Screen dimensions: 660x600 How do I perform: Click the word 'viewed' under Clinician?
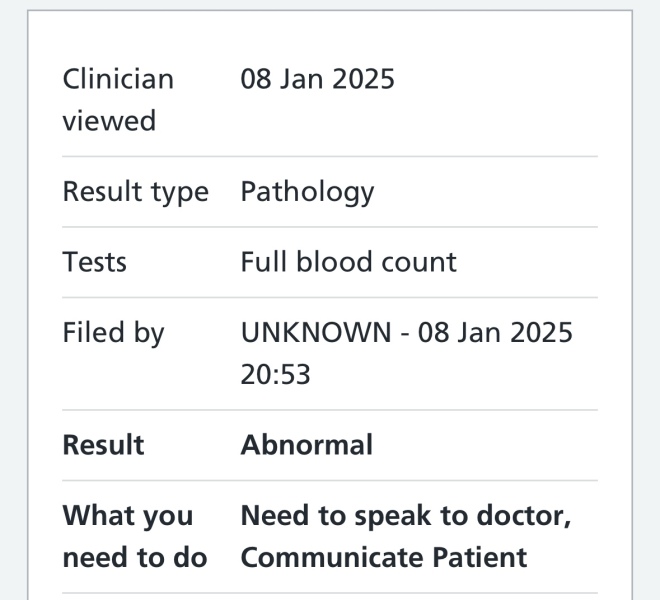point(109,121)
